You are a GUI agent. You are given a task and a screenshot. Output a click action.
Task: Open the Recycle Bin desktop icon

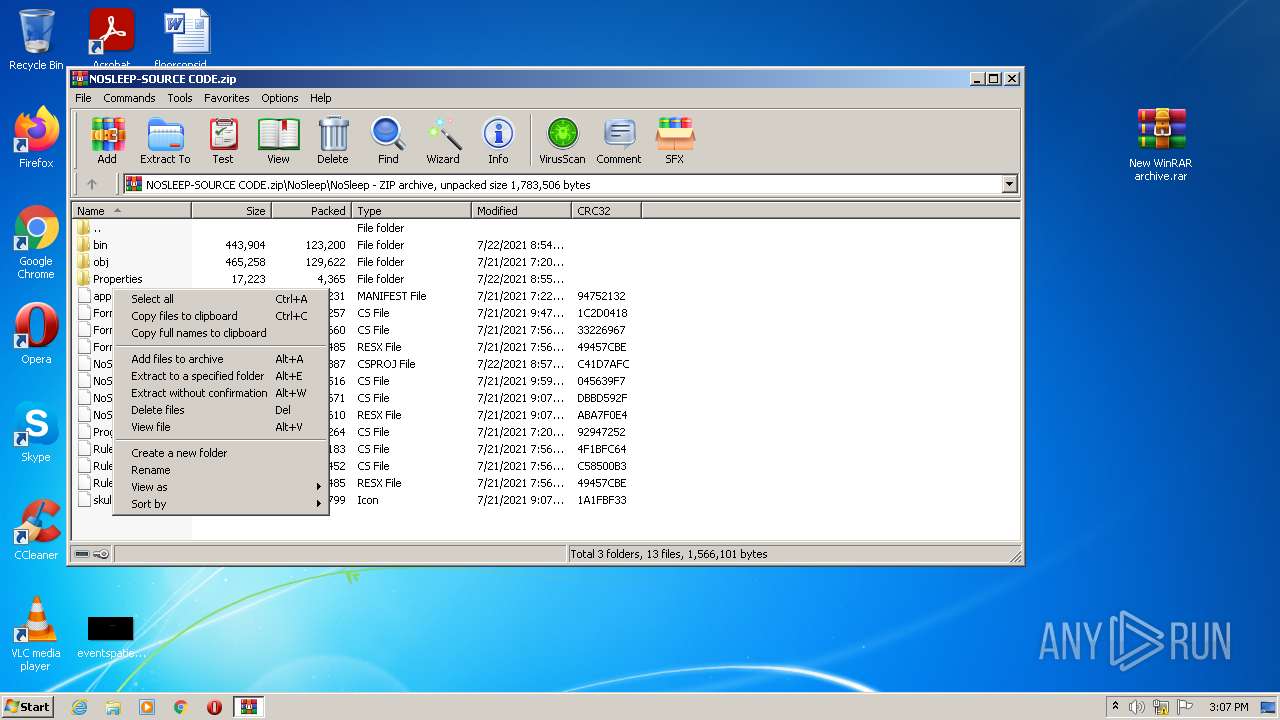coord(36,40)
